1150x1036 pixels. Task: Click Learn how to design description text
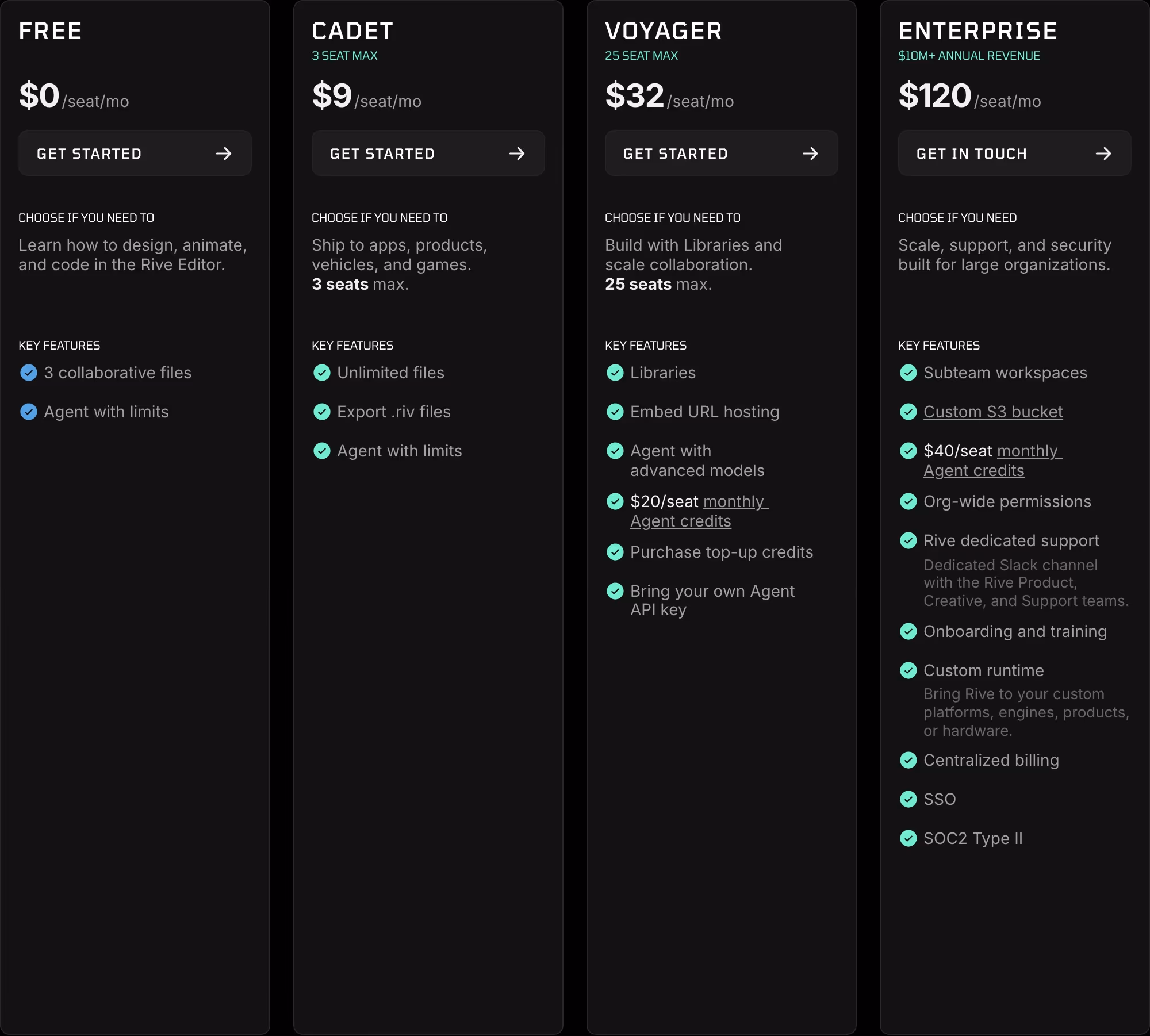(x=133, y=255)
